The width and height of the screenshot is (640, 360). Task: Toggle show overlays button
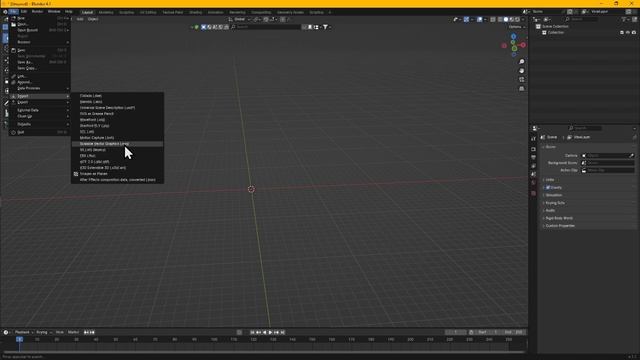pyautogui.click(x=480, y=19)
